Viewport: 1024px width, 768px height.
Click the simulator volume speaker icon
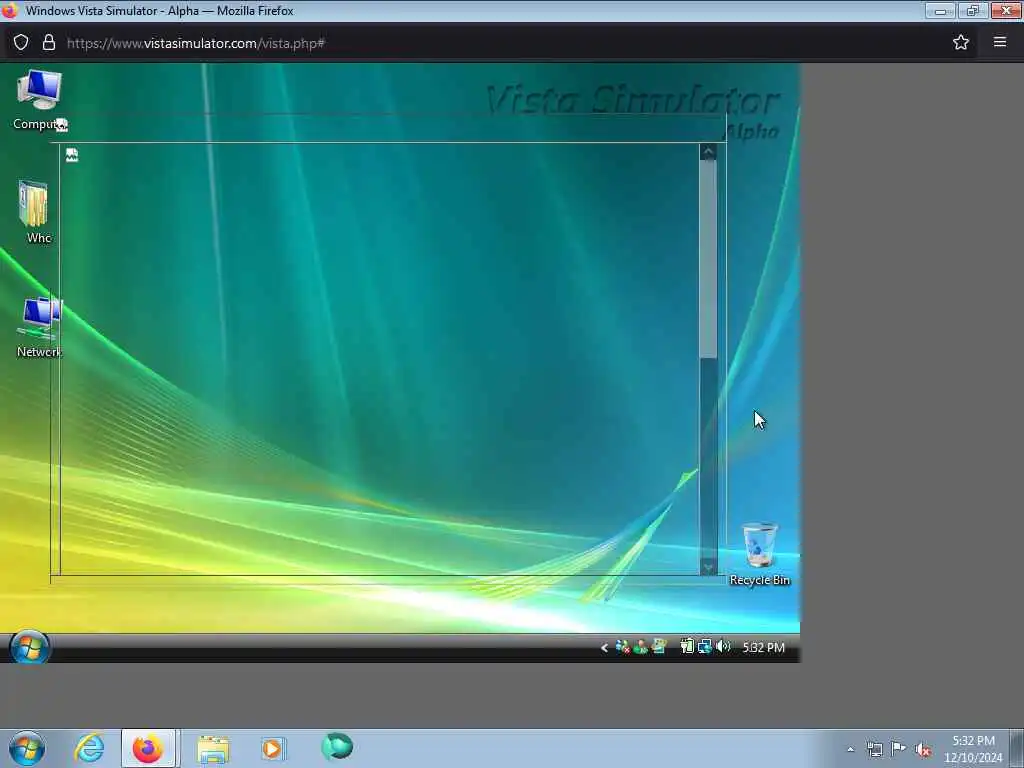point(723,647)
